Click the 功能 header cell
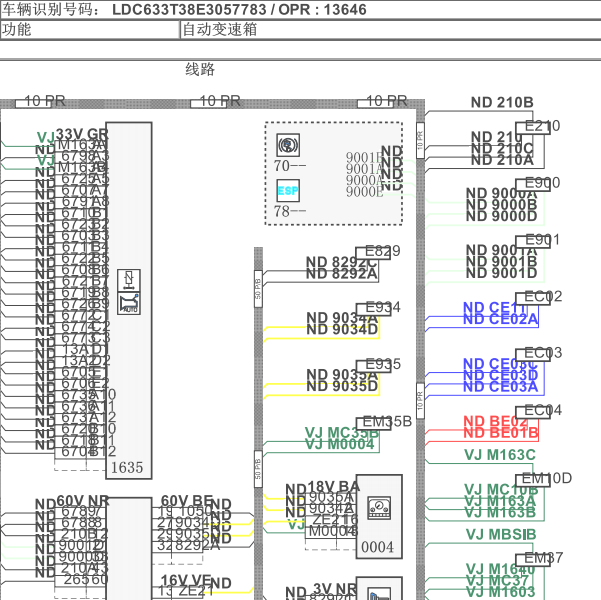 (90, 30)
